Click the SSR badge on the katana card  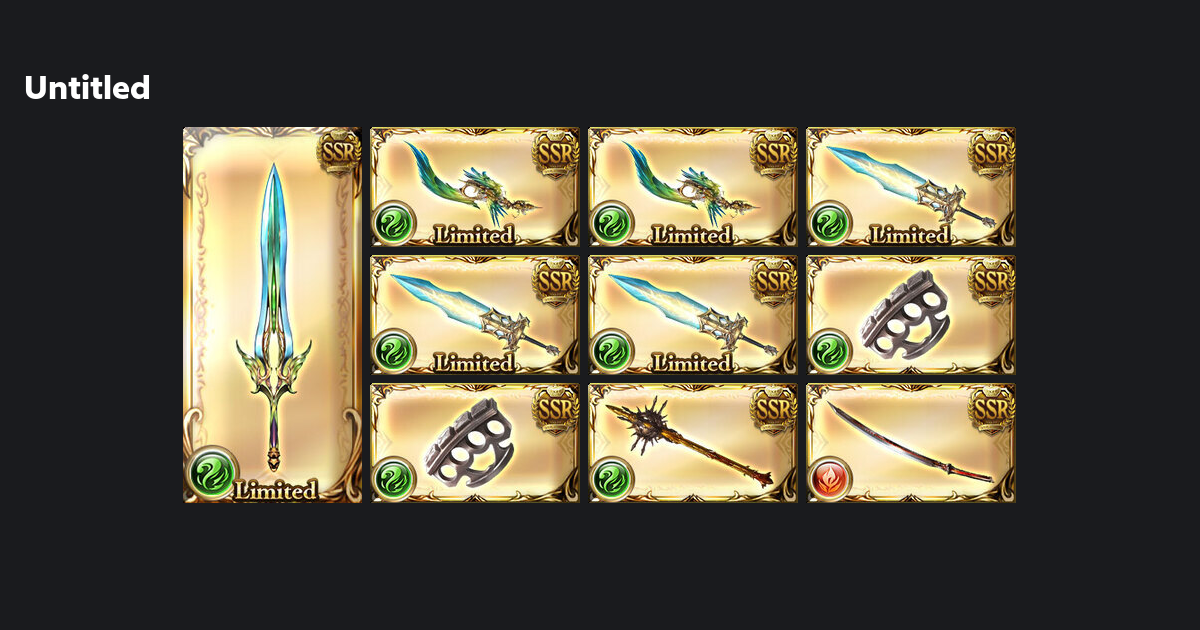992,409
